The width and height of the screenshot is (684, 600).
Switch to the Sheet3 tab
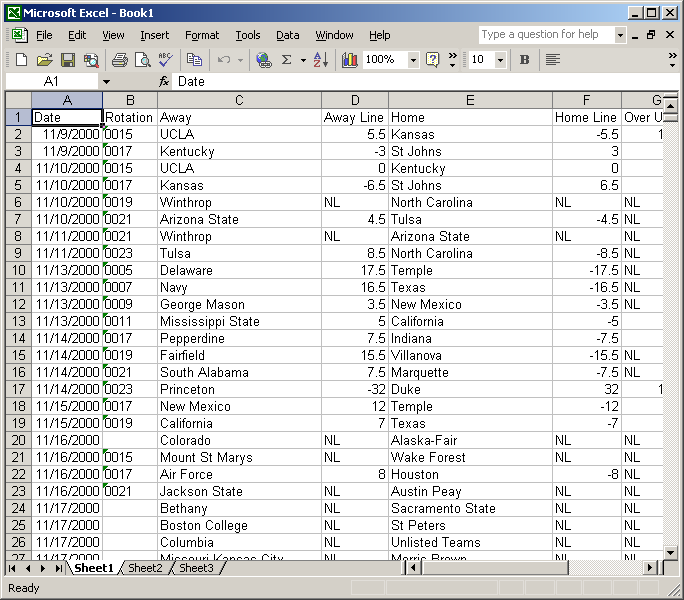(x=196, y=568)
